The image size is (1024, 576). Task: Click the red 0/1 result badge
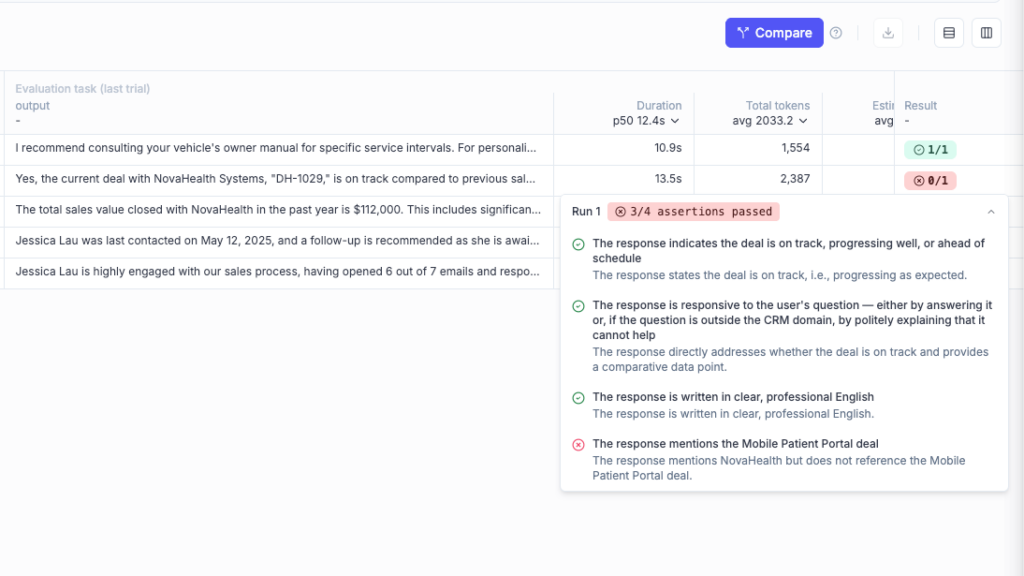930,181
